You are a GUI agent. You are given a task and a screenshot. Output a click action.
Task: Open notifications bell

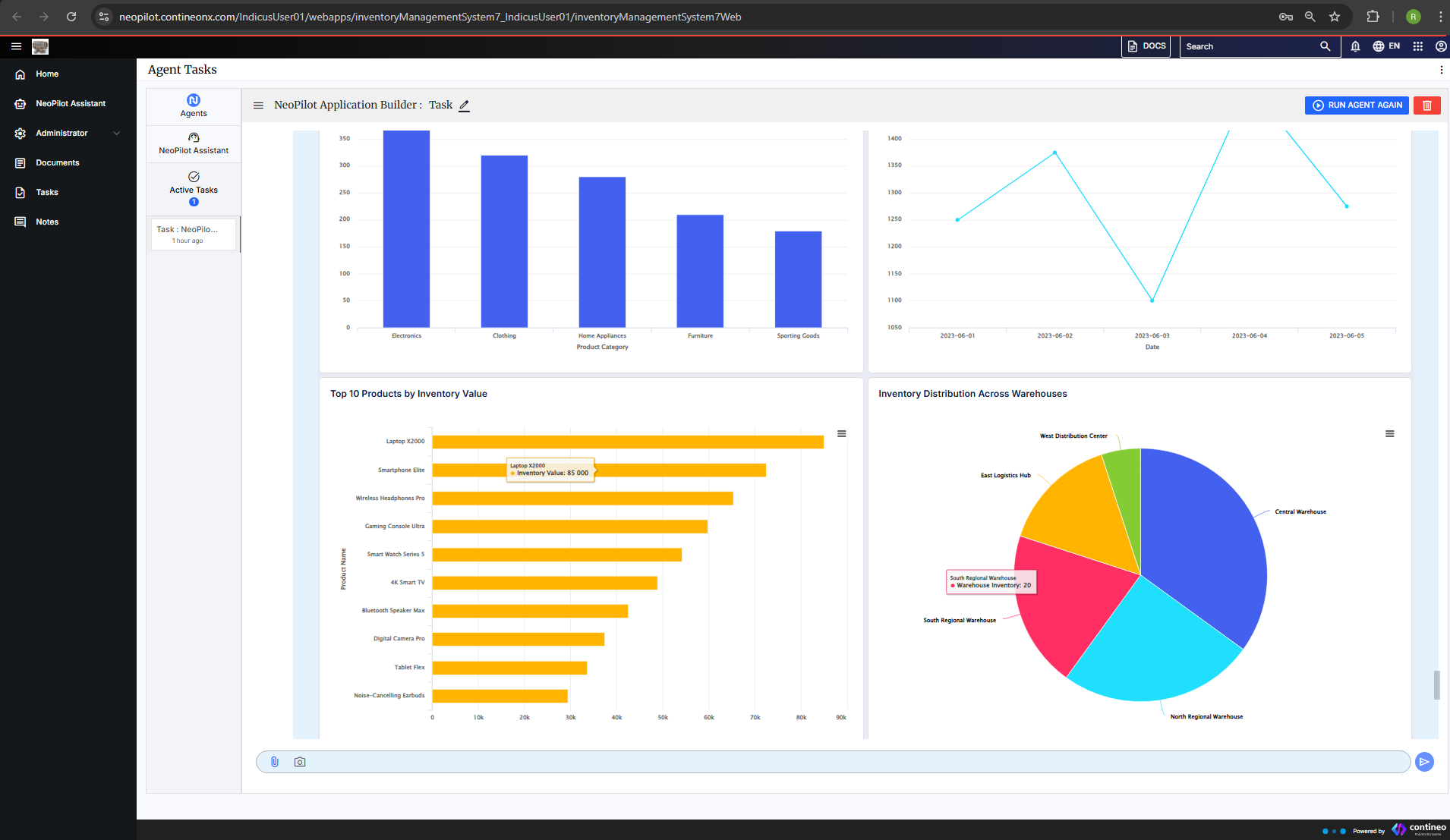[1355, 46]
